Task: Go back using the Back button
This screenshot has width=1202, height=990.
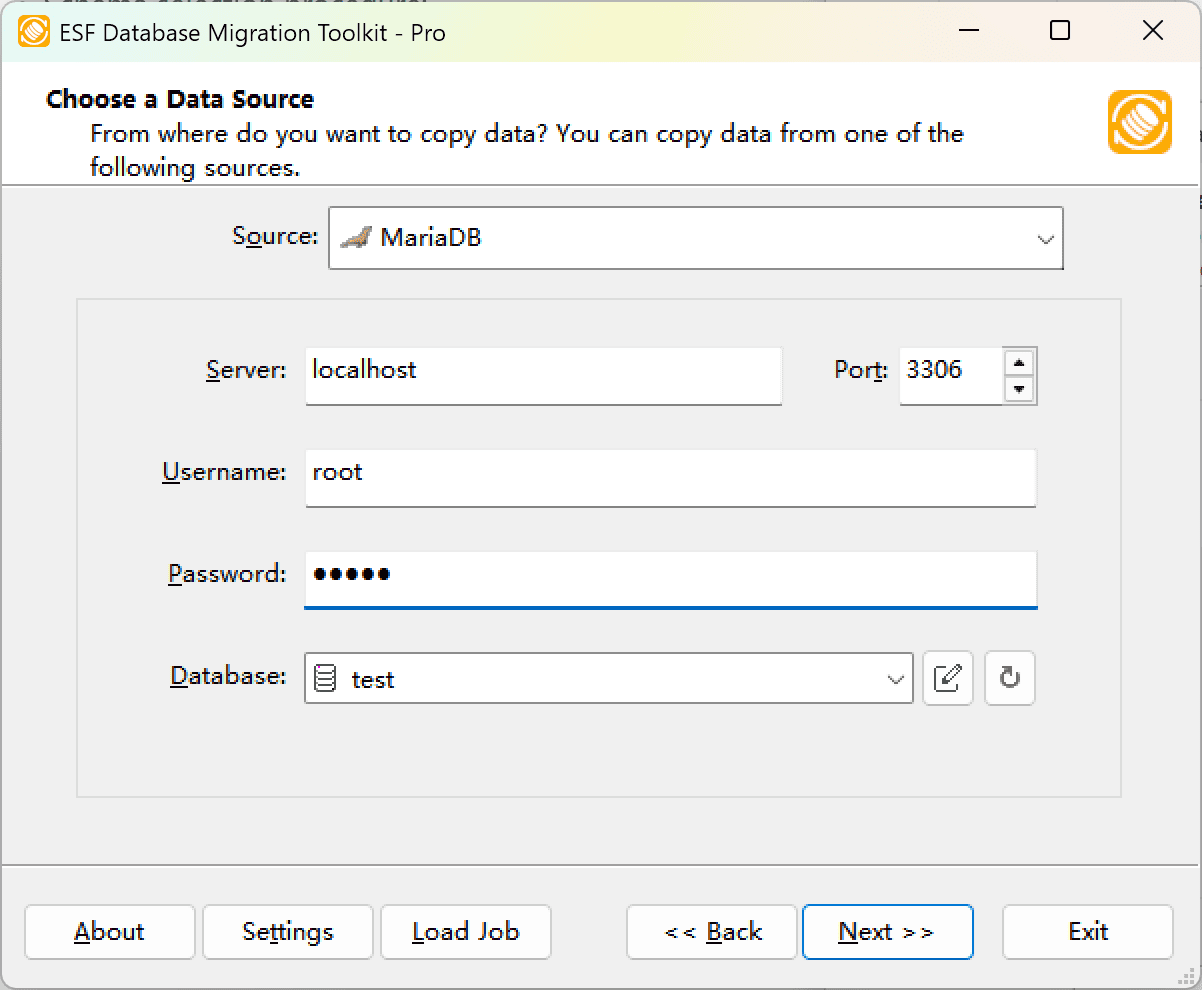Action: [x=711, y=931]
